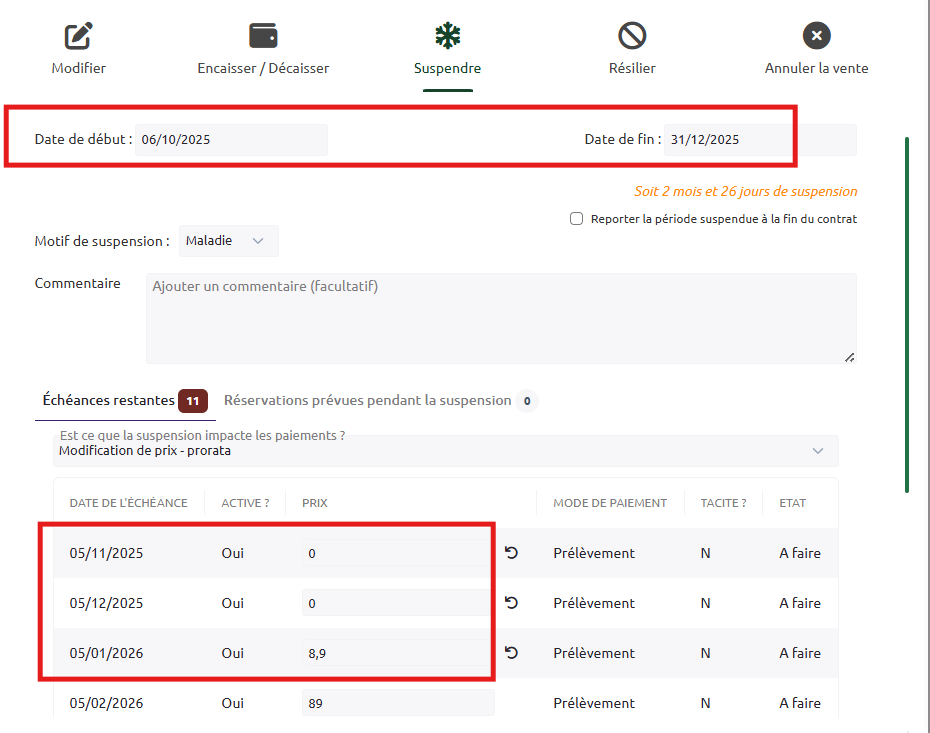Click the Date de fin field 31/12/2025
The height and width of the screenshot is (733, 930).
tap(760, 140)
